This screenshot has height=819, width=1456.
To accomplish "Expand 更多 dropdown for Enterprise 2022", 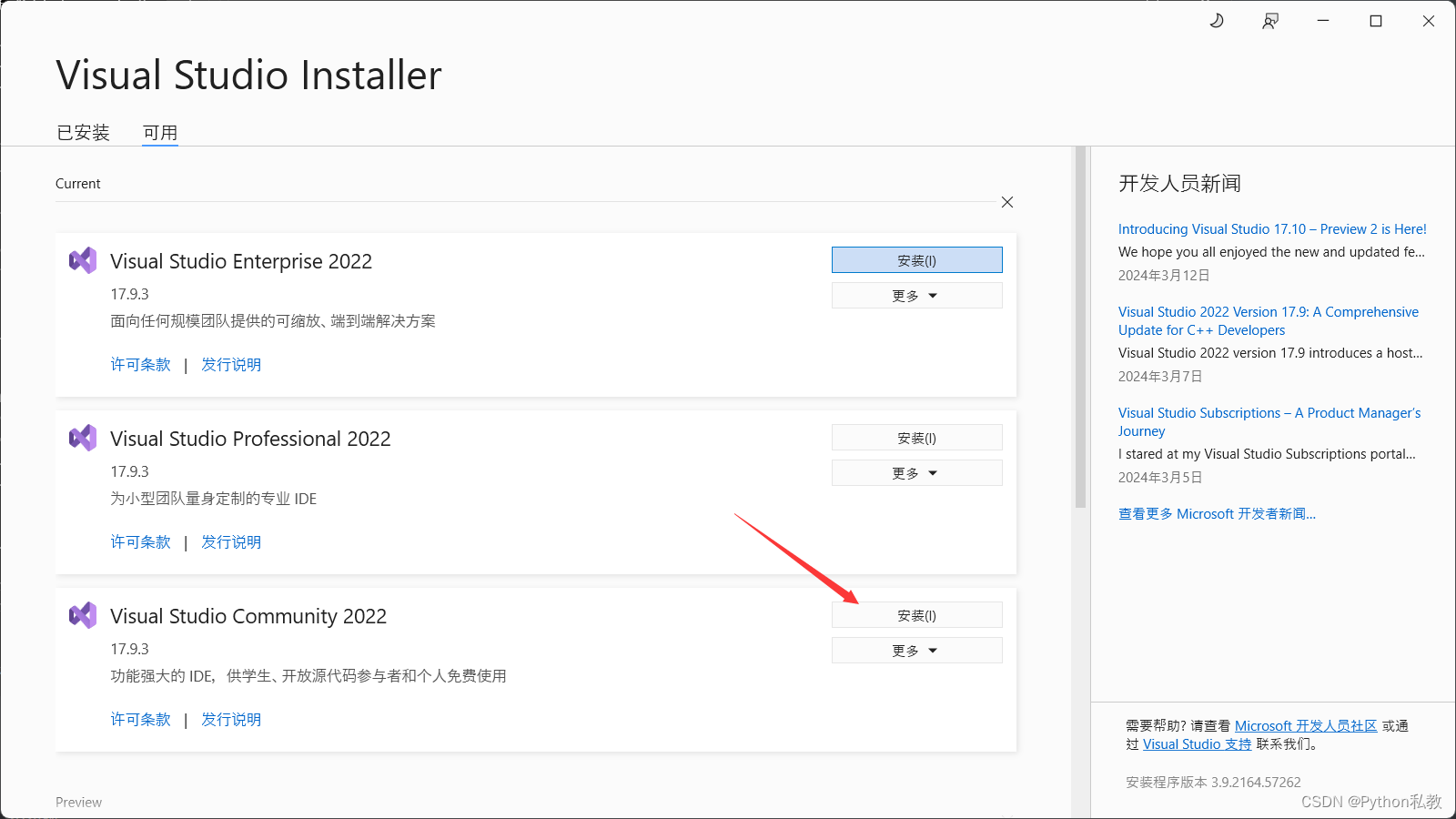I will tap(917, 296).
